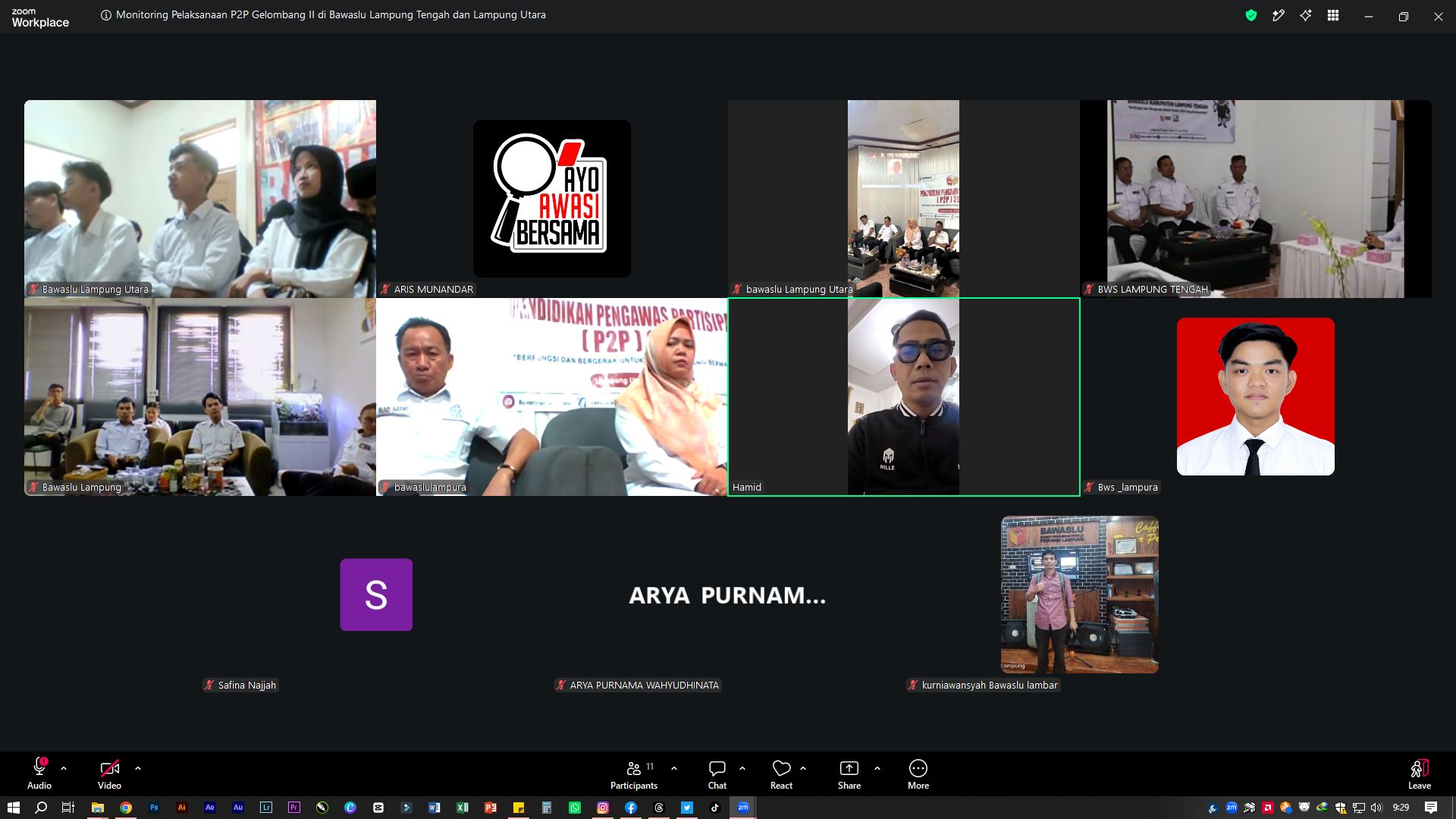Open the More options menu
Image resolution: width=1456 pixels, height=819 pixels.
[x=918, y=774]
